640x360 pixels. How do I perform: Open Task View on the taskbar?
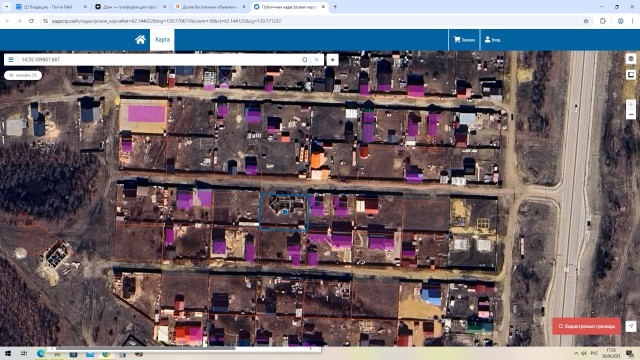pyautogui.click(x=24, y=353)
